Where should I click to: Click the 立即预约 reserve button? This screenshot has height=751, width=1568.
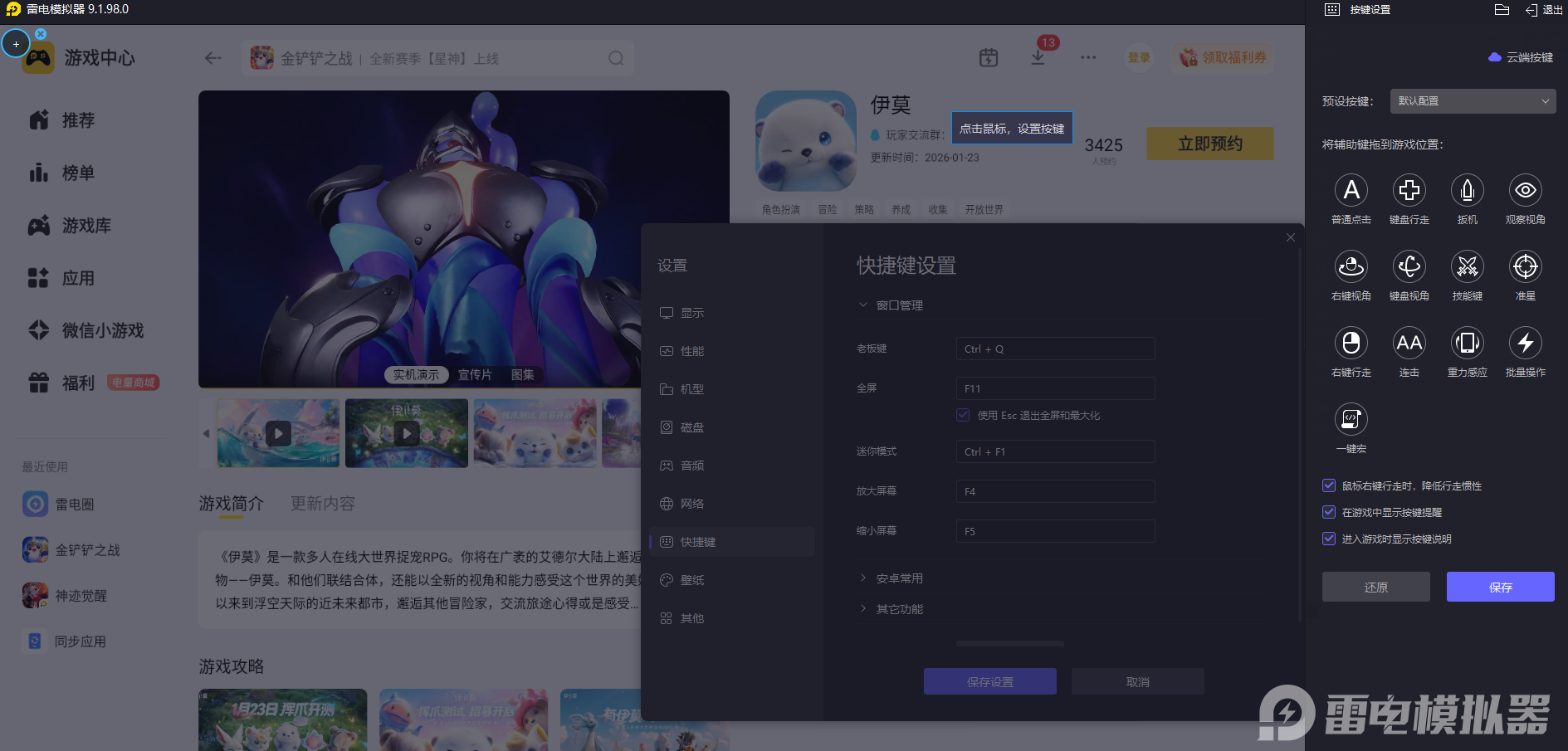pyautogui.click(x=1210, y=144)
